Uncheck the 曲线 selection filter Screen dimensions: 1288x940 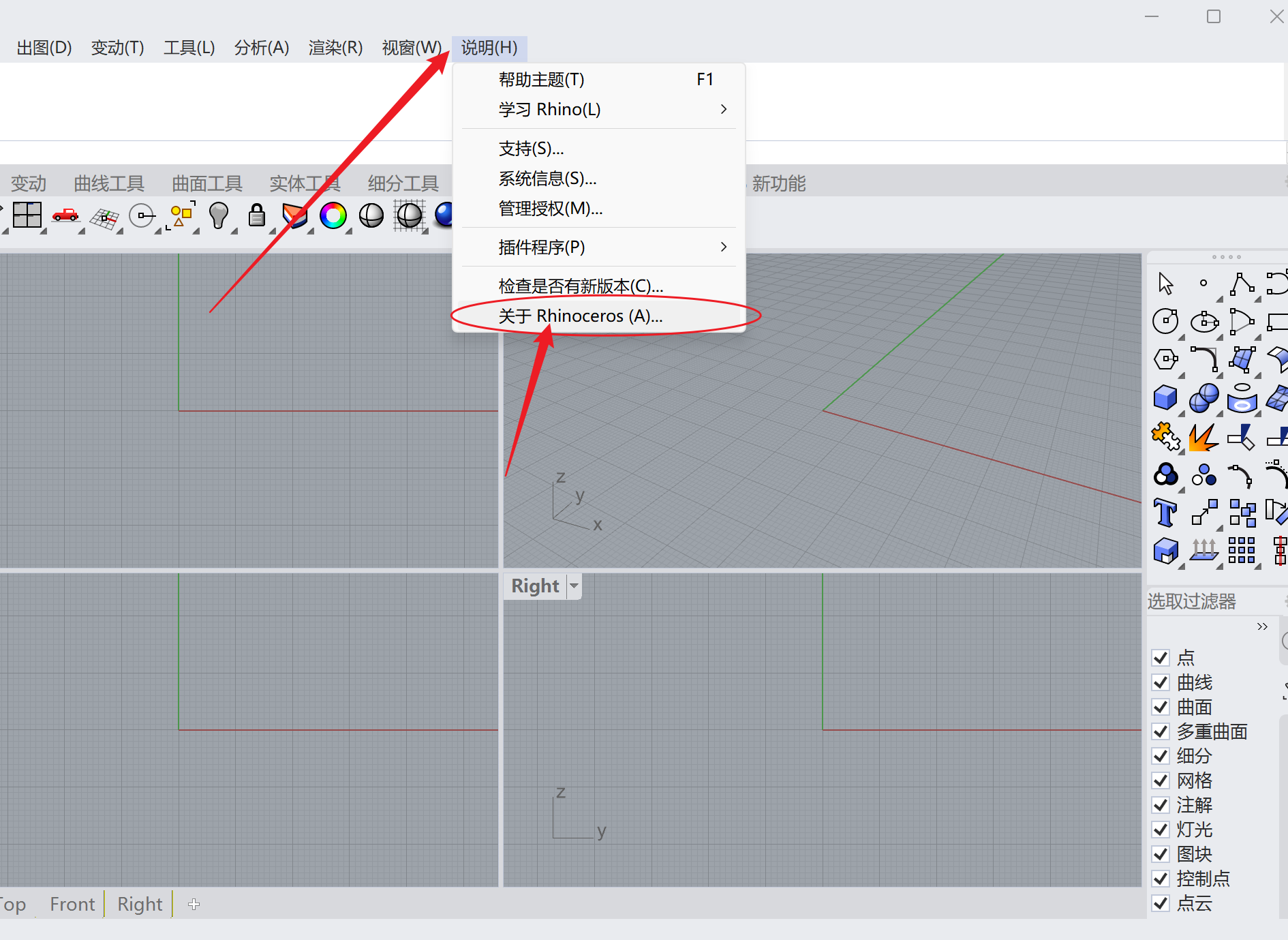point(1161,682)
